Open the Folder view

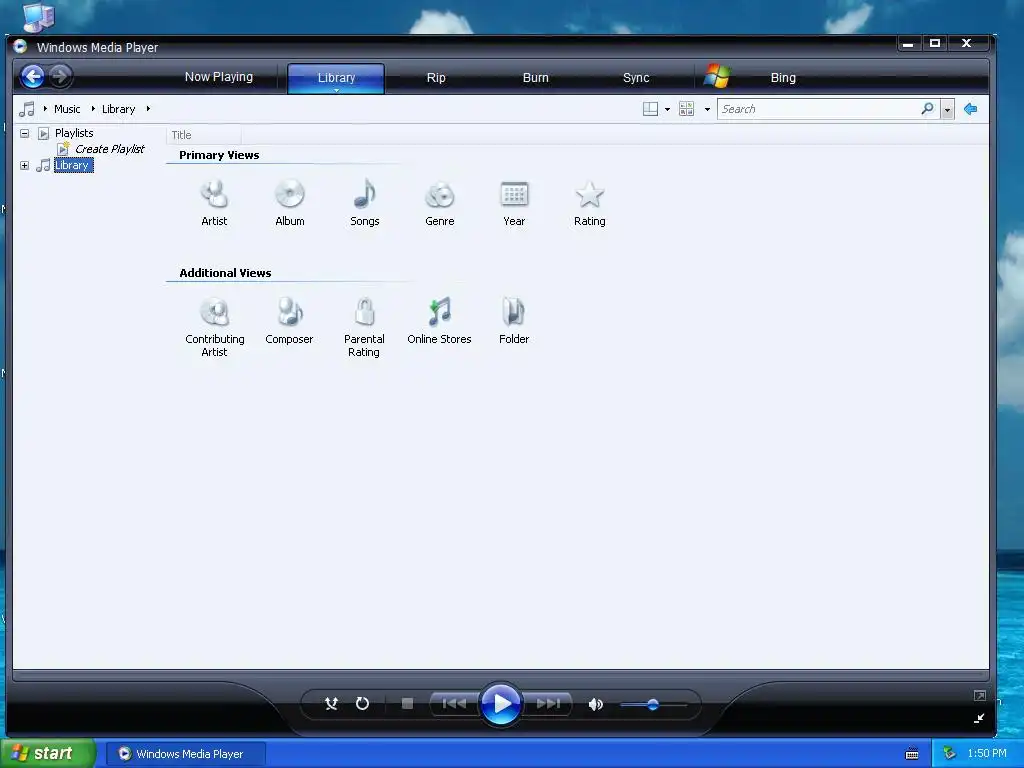[514, 321]
